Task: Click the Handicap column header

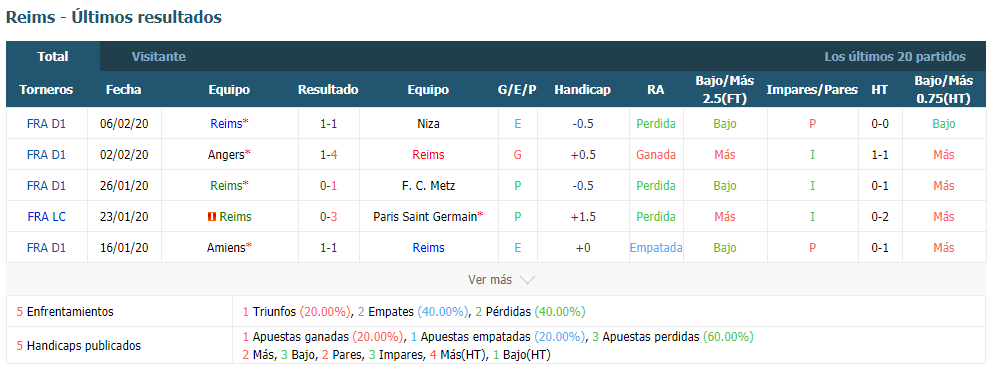Action: (582, 89)
